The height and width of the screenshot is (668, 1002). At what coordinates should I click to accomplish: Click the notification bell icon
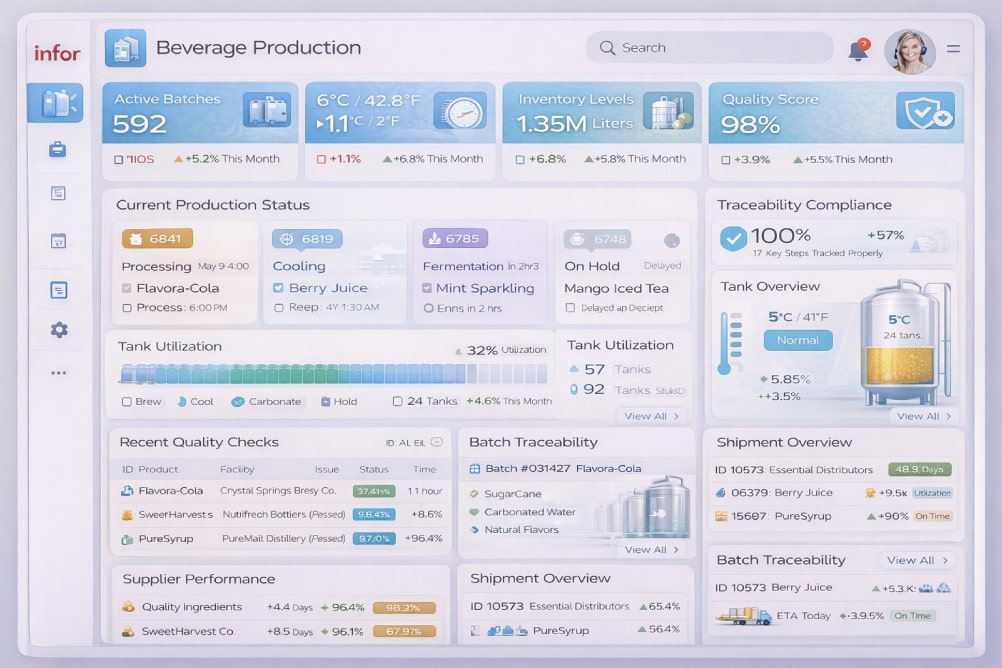(x=857, y=50)
